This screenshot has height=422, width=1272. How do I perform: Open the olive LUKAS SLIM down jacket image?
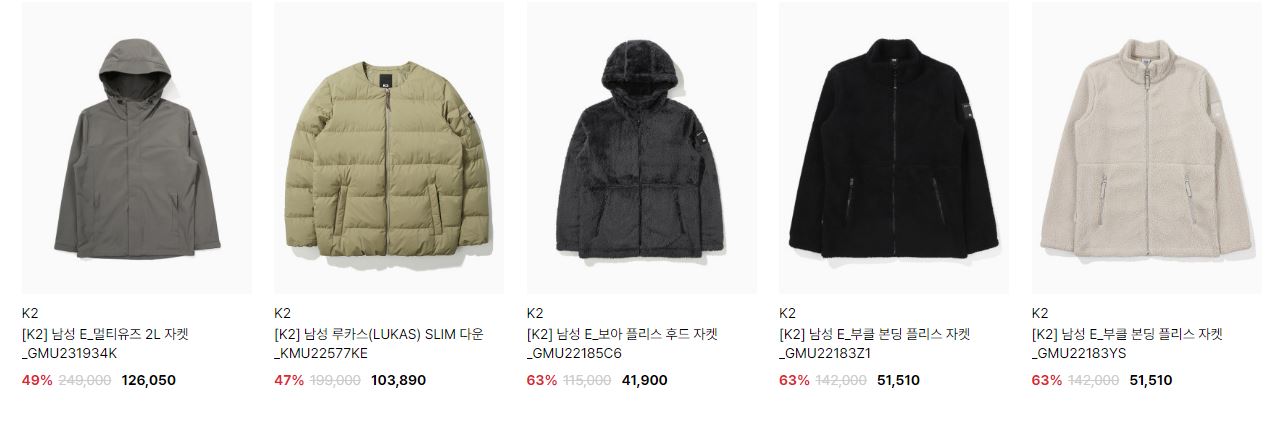coord(389,148)
